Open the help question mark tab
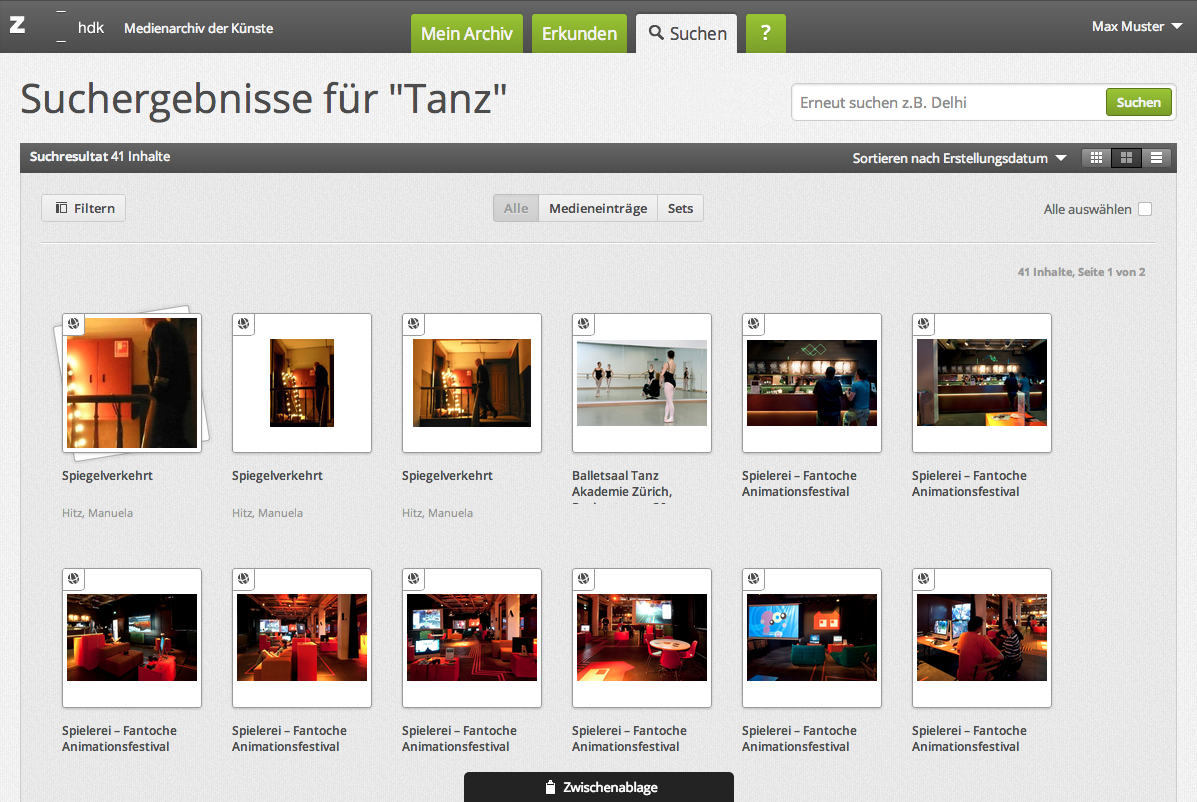 pos(765,33)
